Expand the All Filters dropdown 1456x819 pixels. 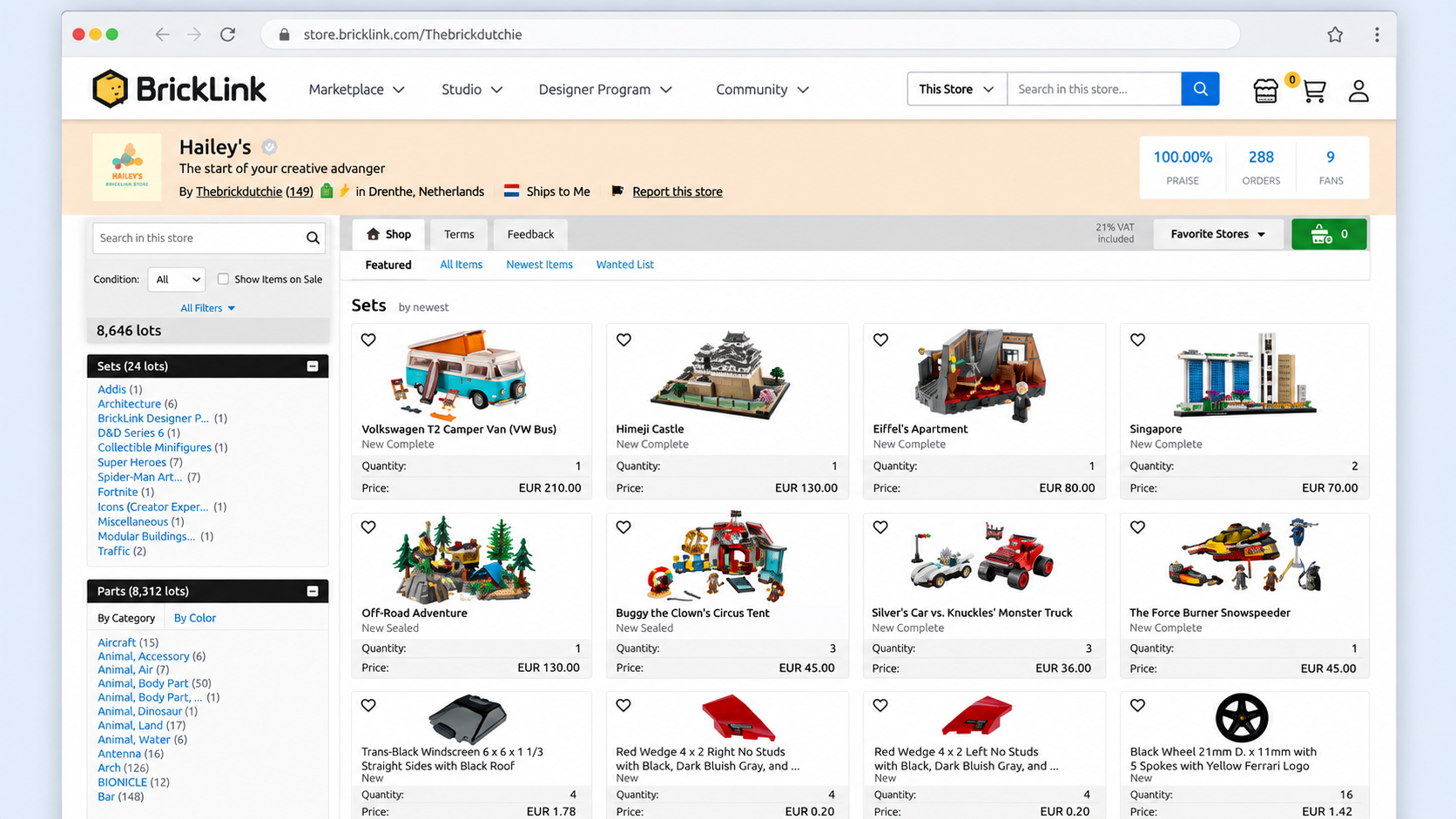point(207,308)
